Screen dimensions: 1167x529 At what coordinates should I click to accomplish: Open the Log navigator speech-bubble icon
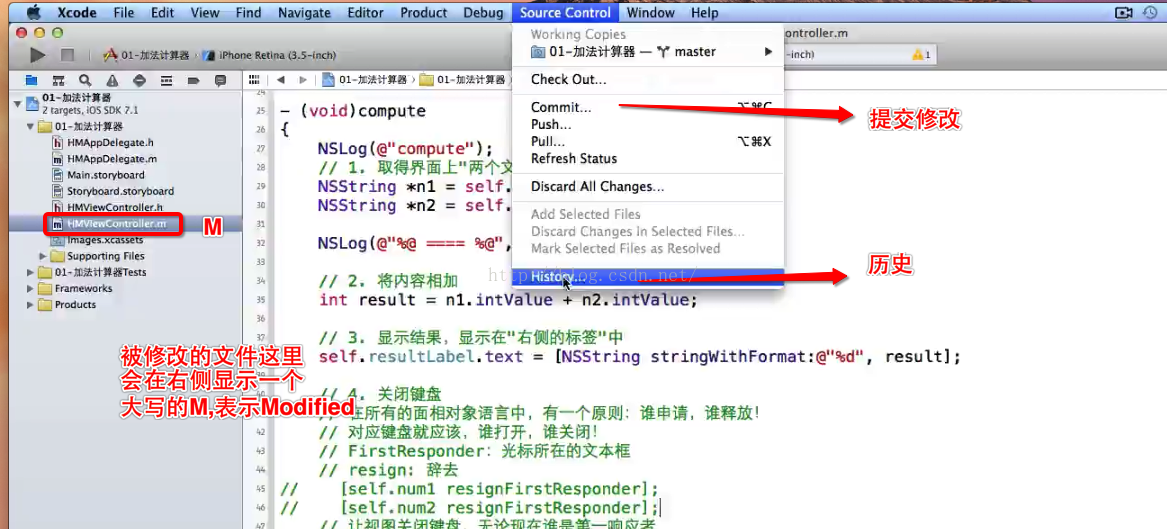click(220, 80)
